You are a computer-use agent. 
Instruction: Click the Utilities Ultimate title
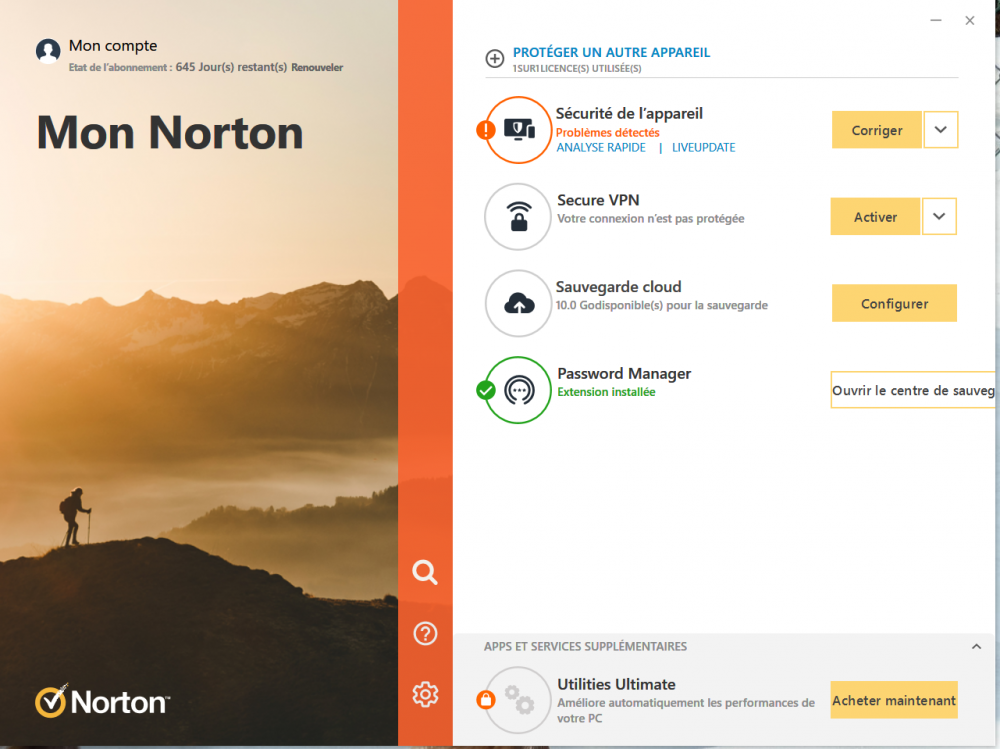tap(617, 685)
